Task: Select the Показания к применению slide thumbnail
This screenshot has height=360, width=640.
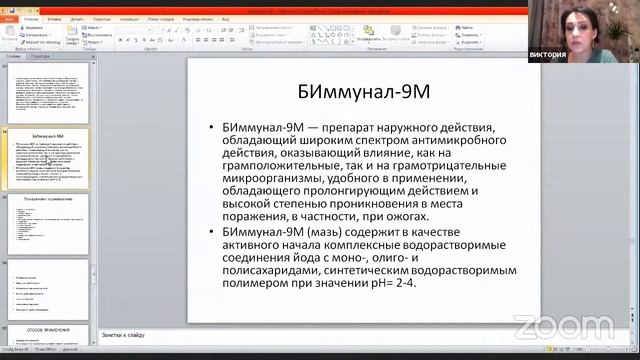Action: [x=48, y=224]
